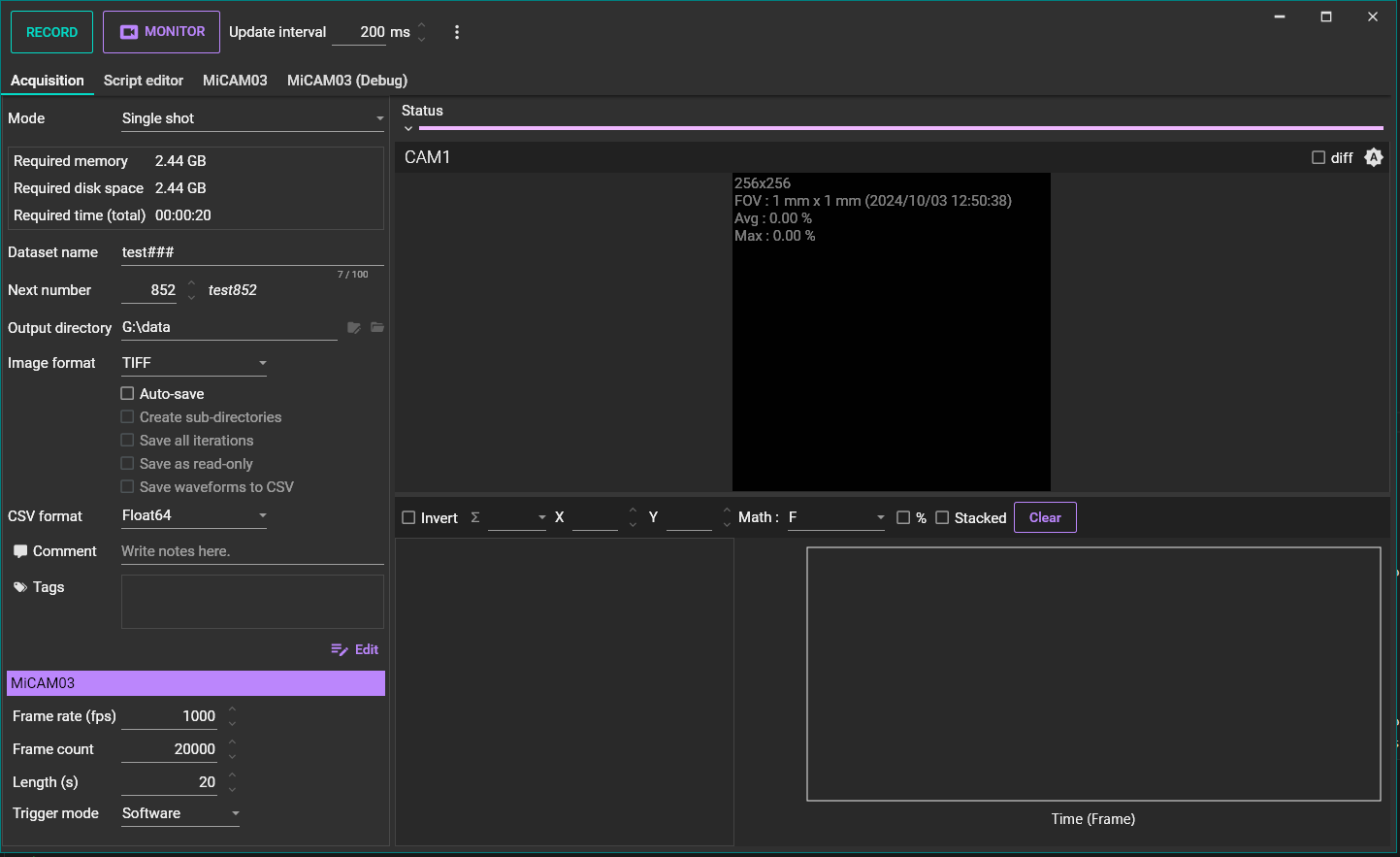Open the three-dot options menu
1400x857 pixels.
[457, 32]
